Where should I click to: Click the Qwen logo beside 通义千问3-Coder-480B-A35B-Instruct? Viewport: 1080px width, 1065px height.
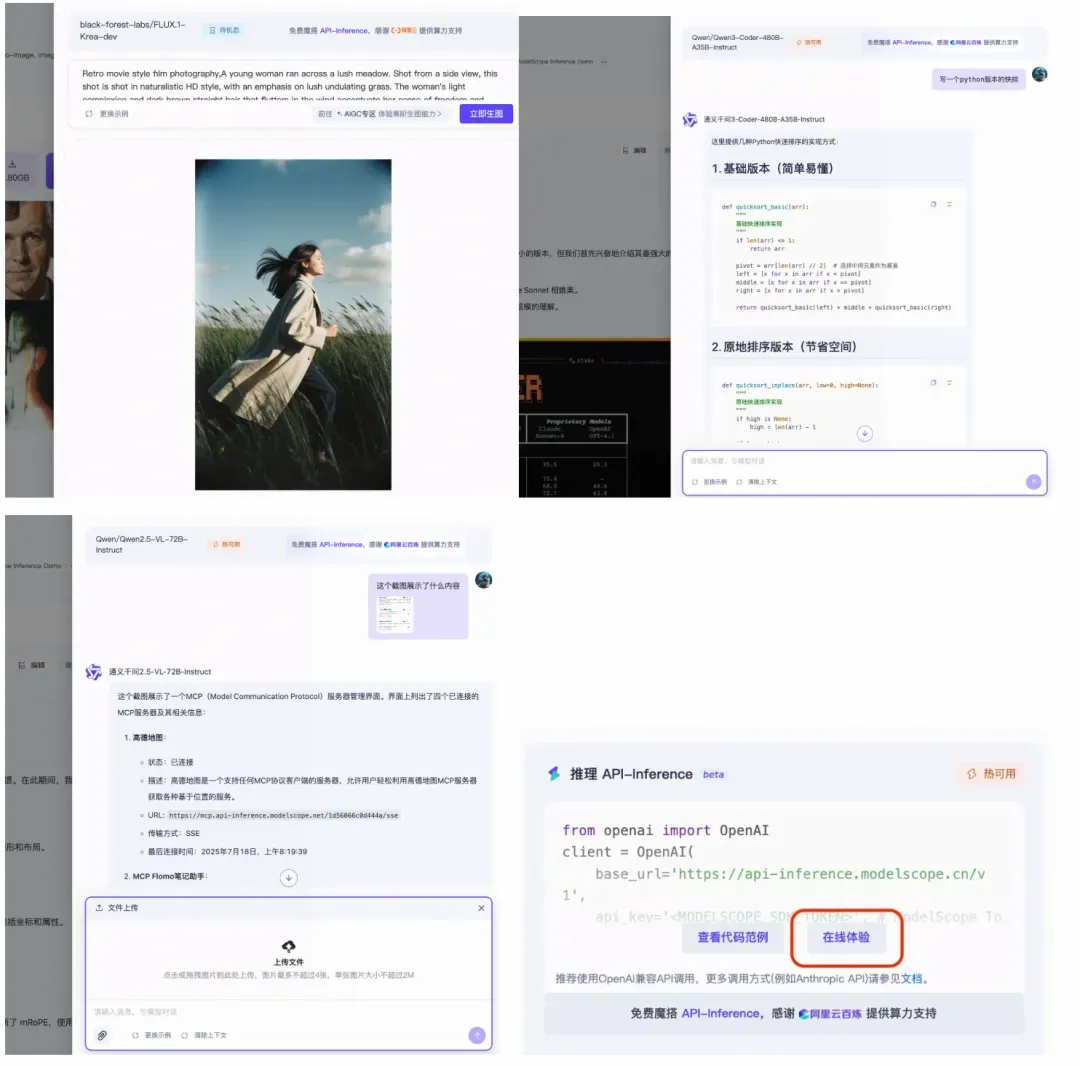tap(689, 120)
